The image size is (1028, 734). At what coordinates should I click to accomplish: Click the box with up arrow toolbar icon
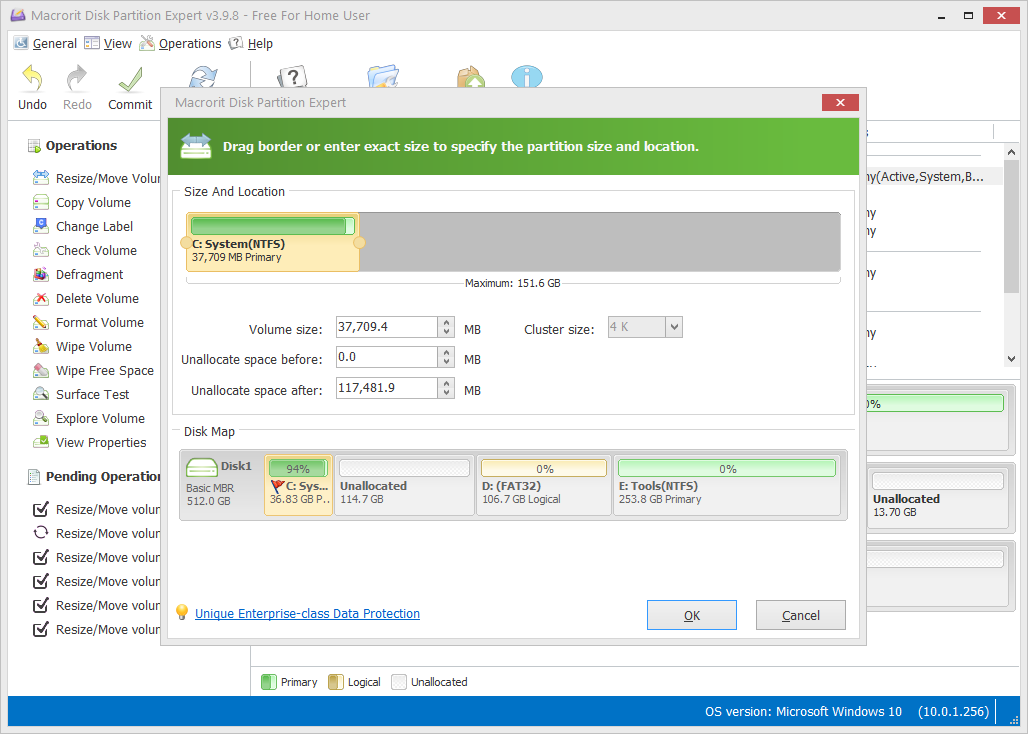tap(471, 77)
